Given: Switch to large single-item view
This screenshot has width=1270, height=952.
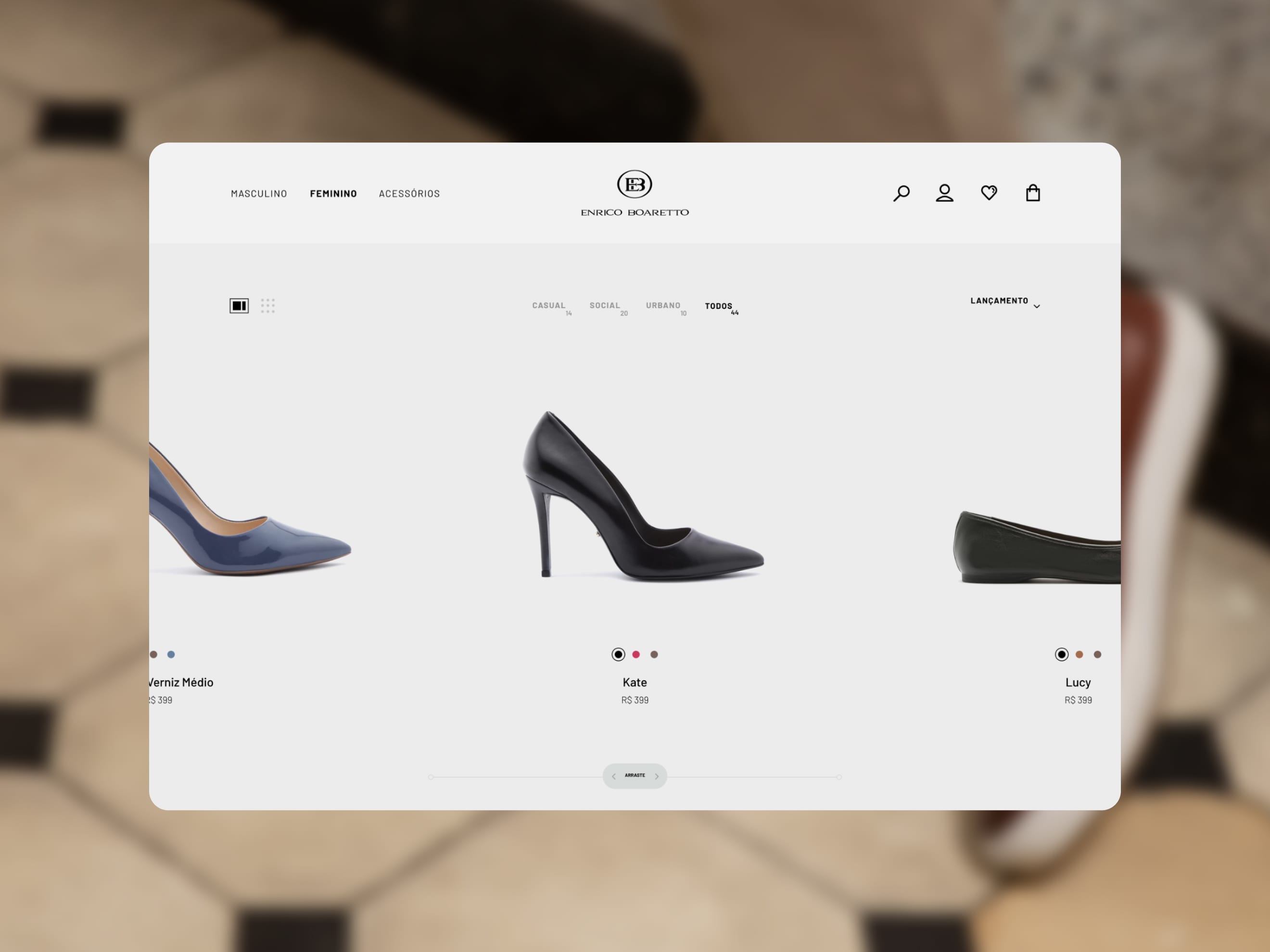Looking at the screenshot, I should tap(239, 306).
